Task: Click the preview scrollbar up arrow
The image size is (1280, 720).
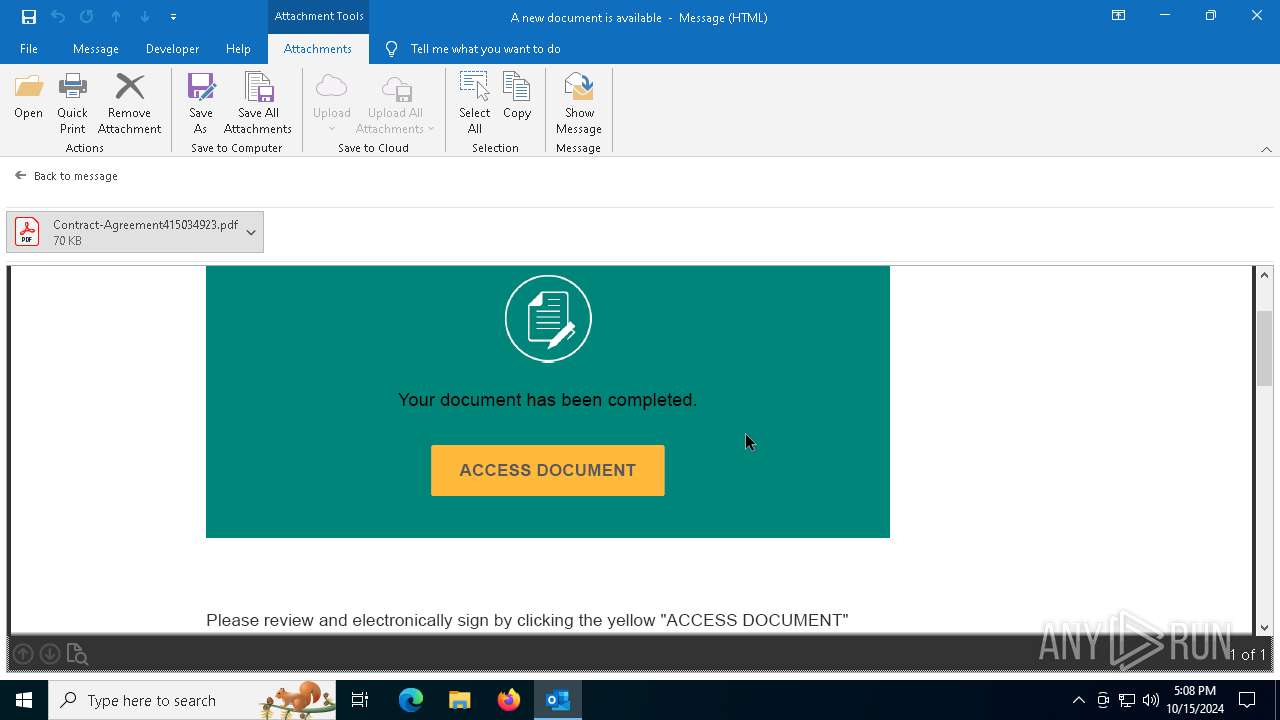Action: coord(1265,275)
